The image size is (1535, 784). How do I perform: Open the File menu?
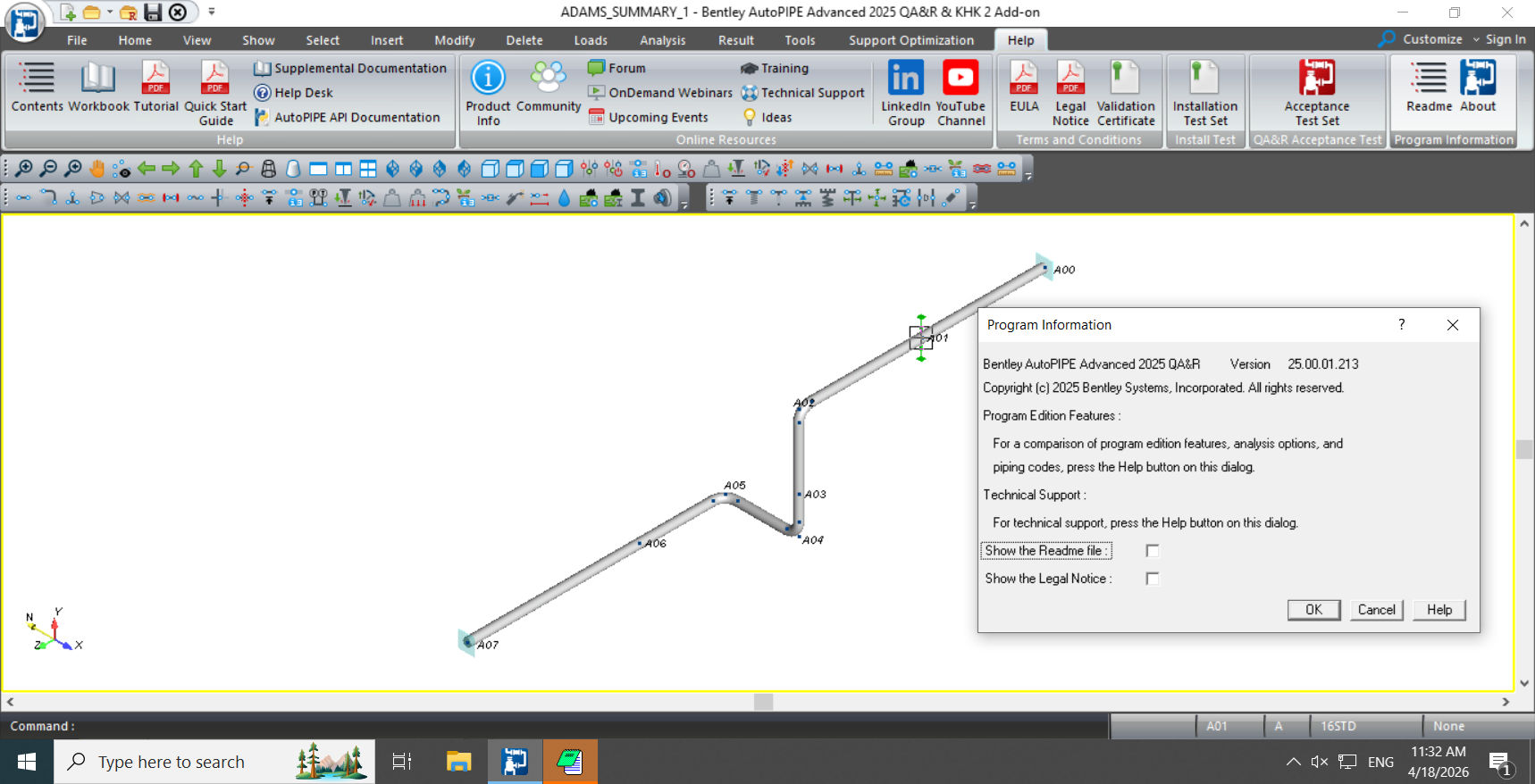(x=77, y=40)
